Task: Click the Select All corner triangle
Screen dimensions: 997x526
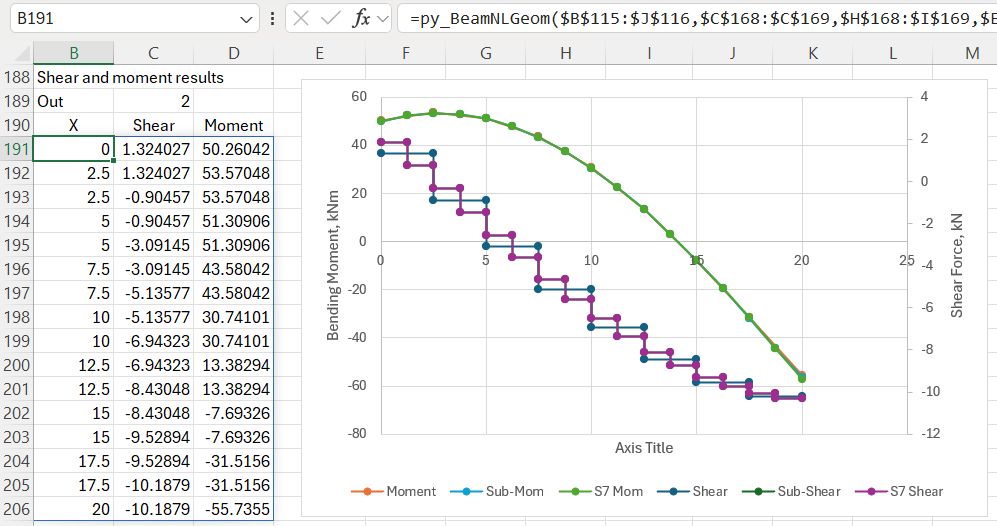Action: tap(17, 53)
